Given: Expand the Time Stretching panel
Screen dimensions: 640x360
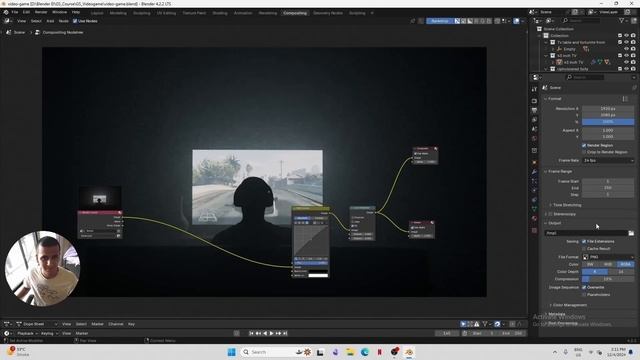Looking at the screenshot, I should point(567,205).
